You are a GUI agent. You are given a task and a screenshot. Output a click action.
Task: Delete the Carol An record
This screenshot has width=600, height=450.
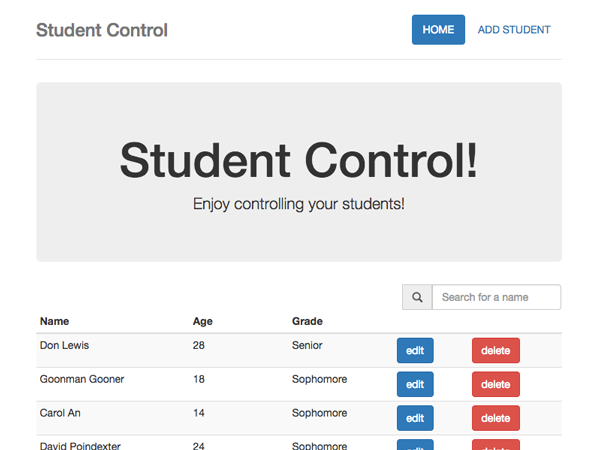tap(496, 418)
